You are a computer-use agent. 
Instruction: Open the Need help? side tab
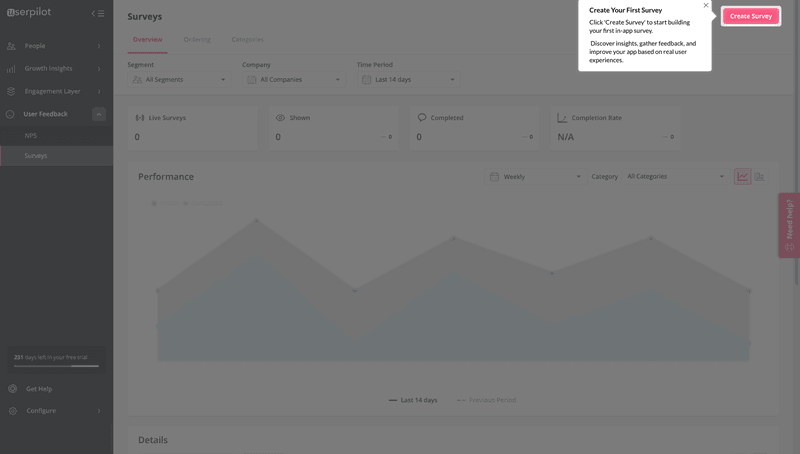(x=789, y=225)
